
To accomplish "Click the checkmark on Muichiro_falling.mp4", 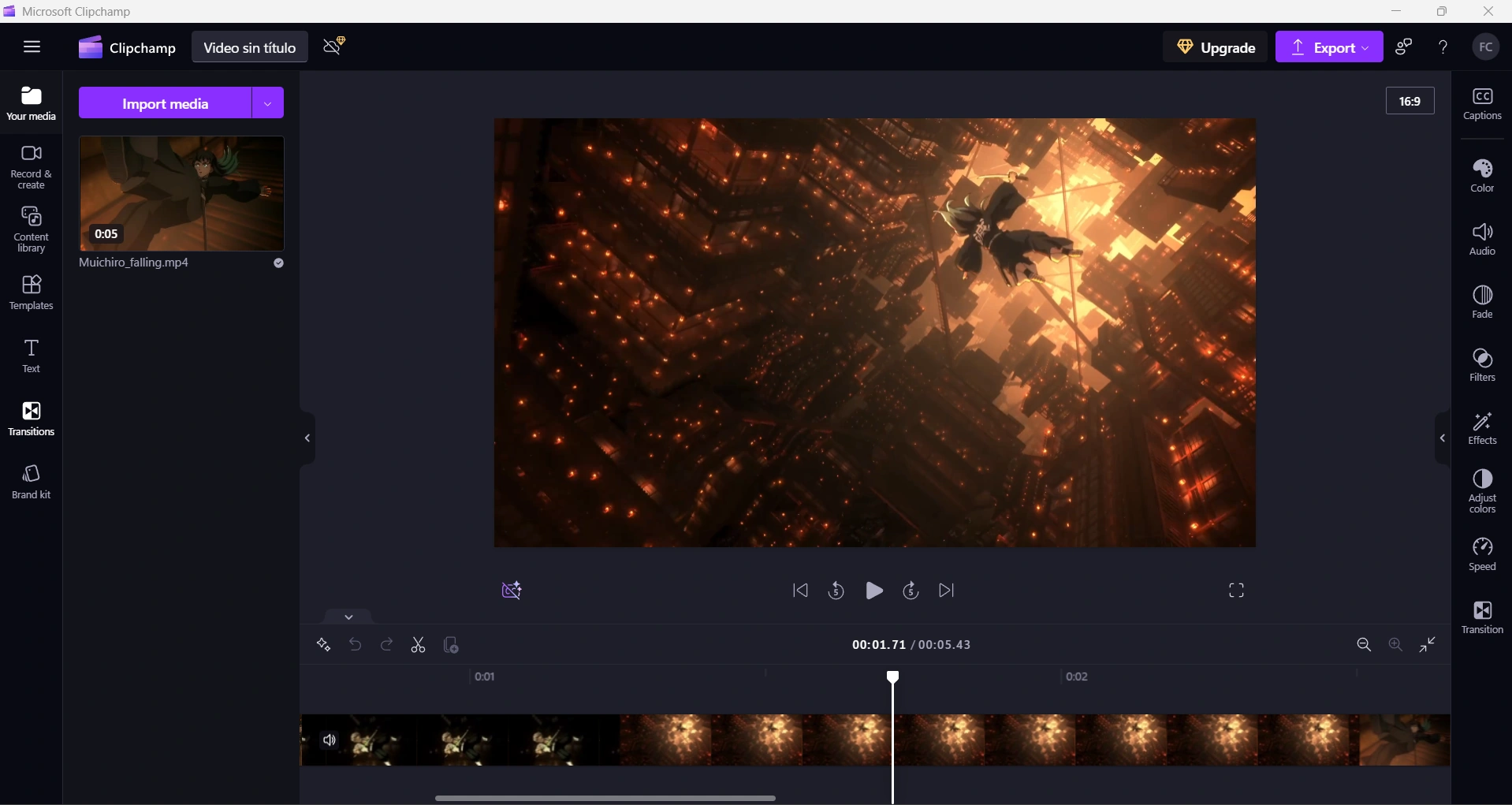I will (x=278, y=263).
